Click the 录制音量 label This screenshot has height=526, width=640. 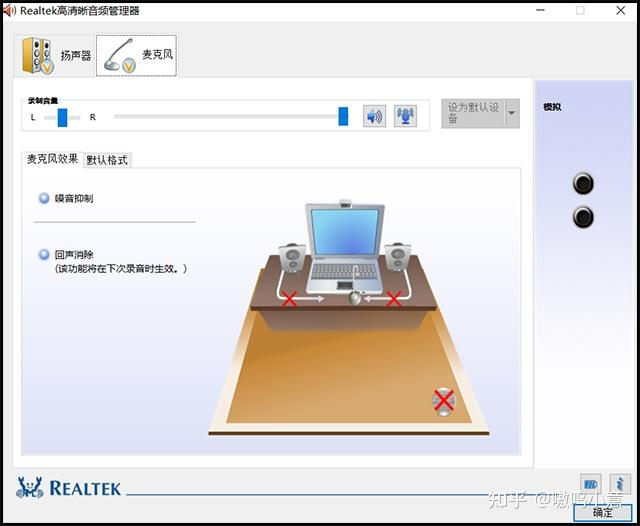[42, 100]
